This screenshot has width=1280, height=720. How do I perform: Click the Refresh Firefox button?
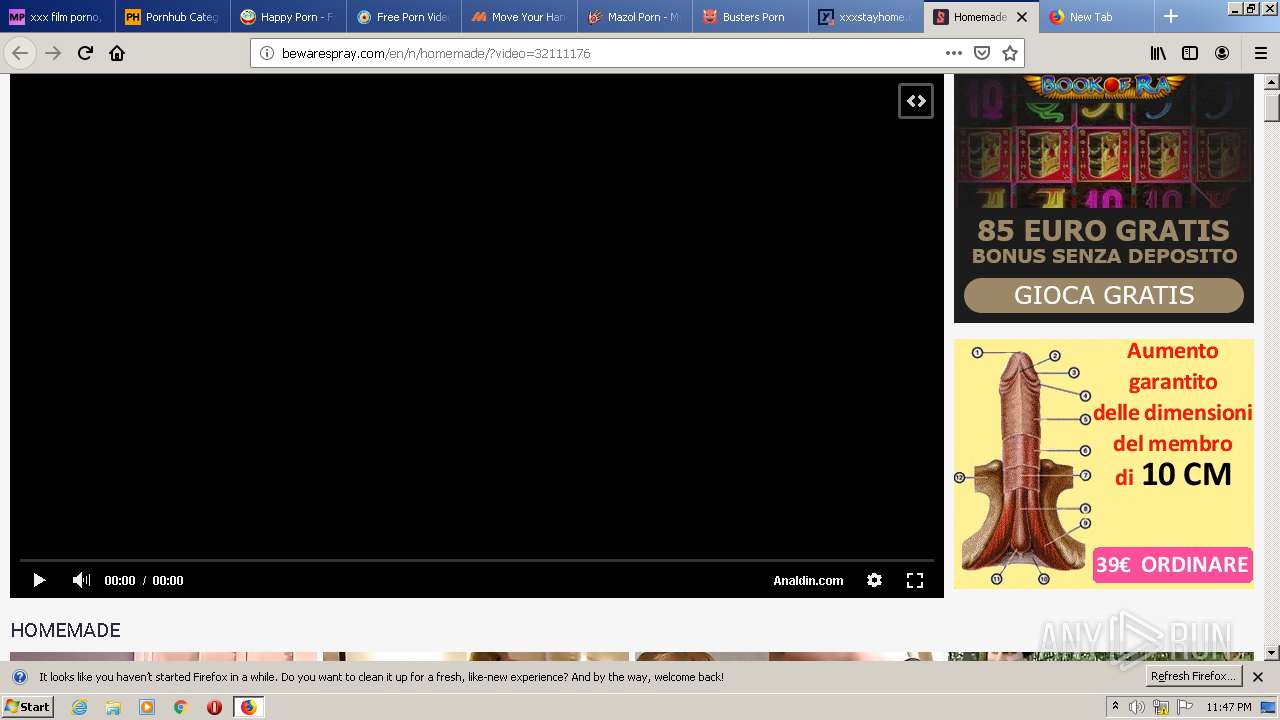(1194, 677)
